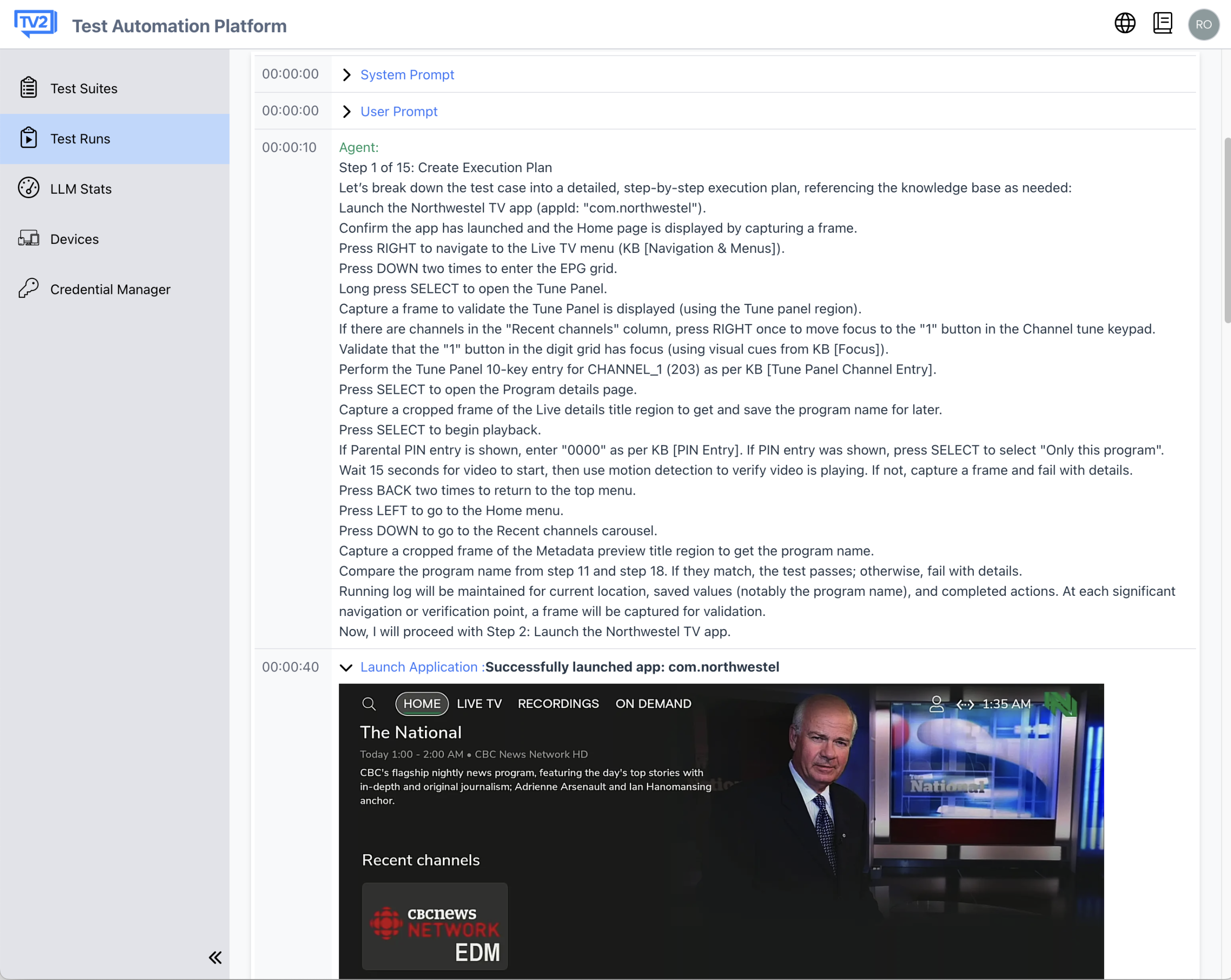Open the User Prompt link

pos(399,112)
